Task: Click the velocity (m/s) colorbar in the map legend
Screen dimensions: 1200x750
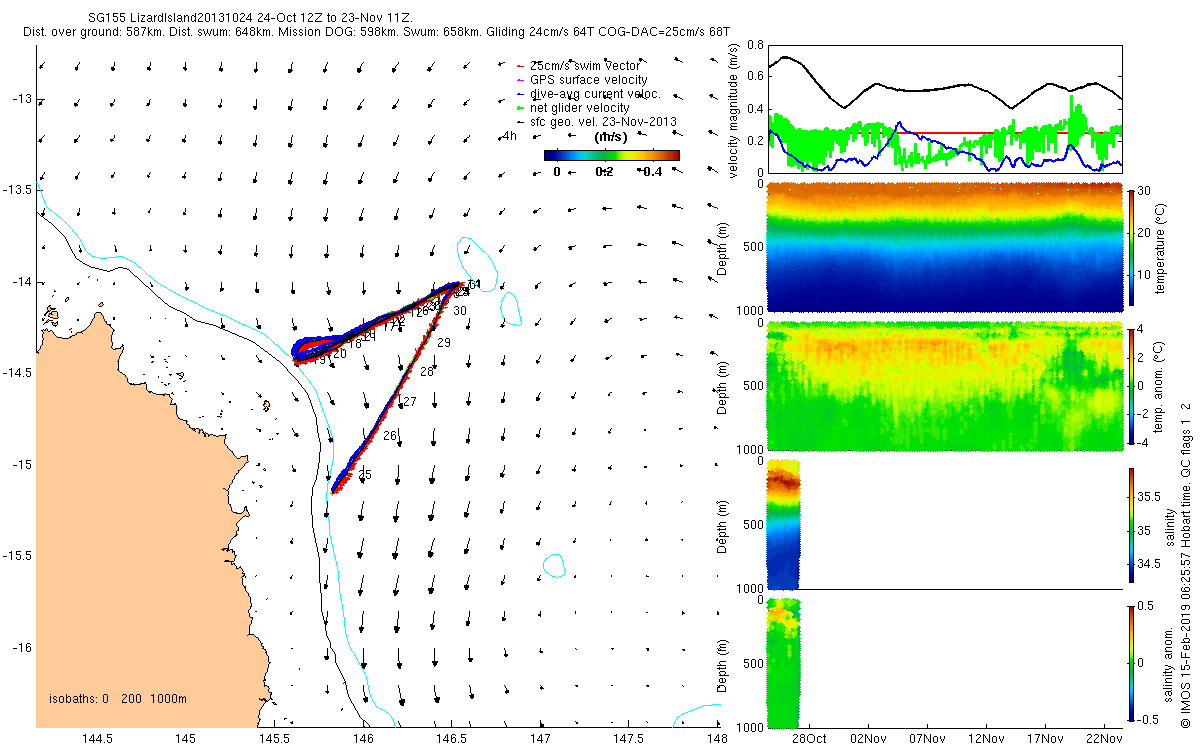Action: click(612, 155)
